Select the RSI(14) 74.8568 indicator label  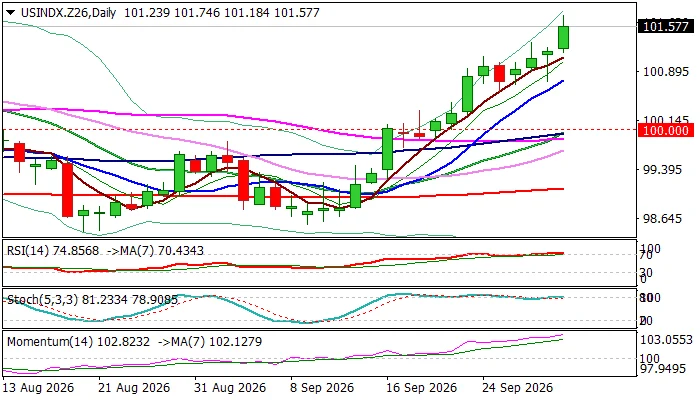coord(53,250)
